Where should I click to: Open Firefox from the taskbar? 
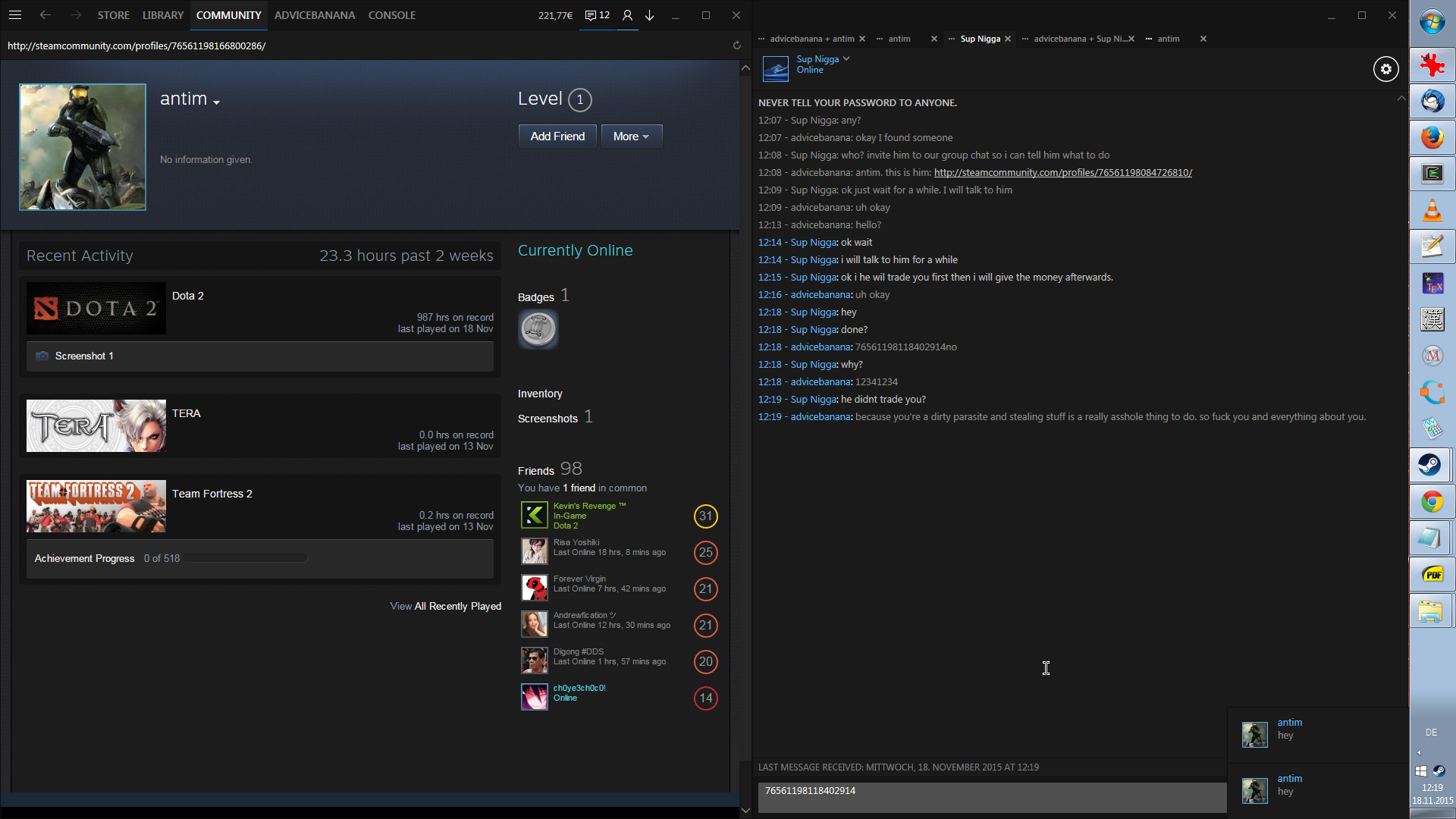1432,137
